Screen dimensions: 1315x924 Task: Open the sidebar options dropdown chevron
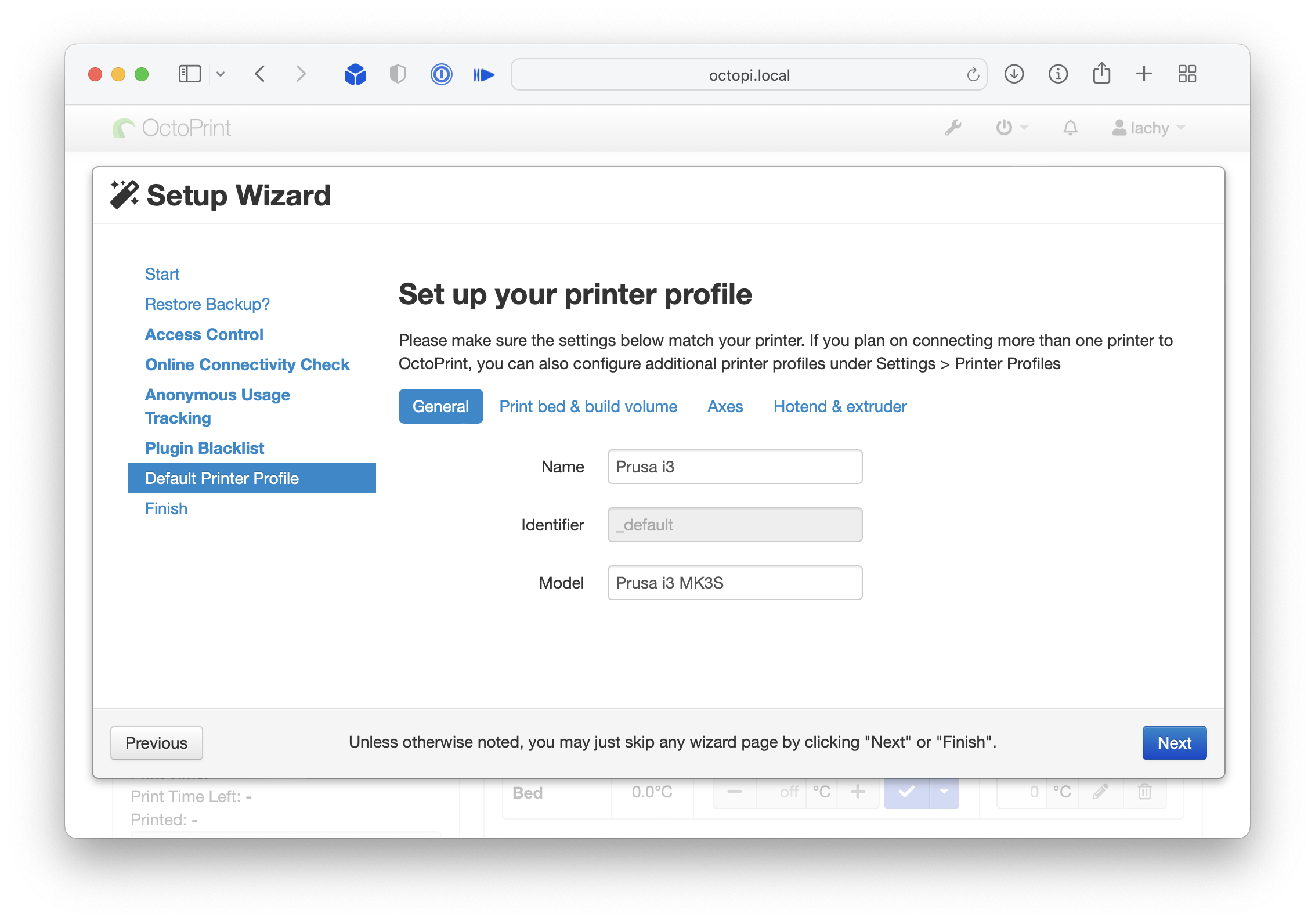(221, 74)
